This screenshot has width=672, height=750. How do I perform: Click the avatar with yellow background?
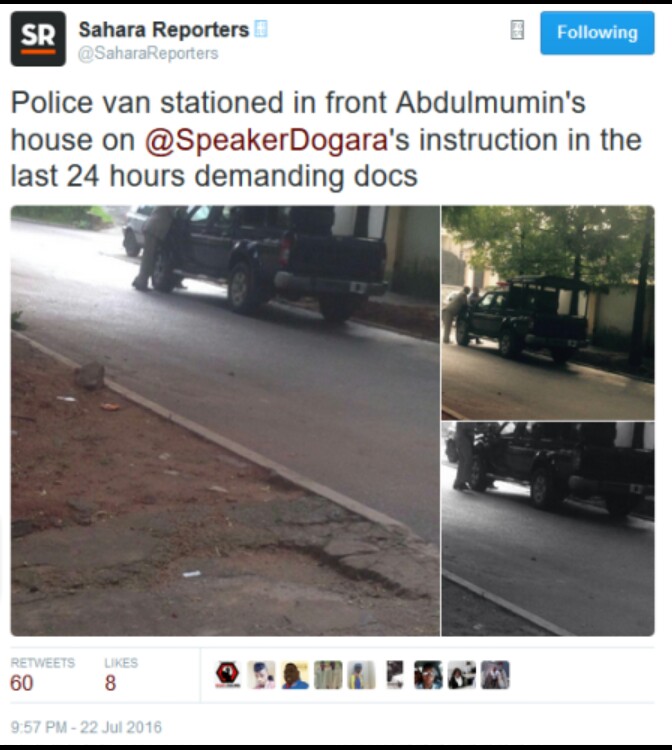point(294,675)
